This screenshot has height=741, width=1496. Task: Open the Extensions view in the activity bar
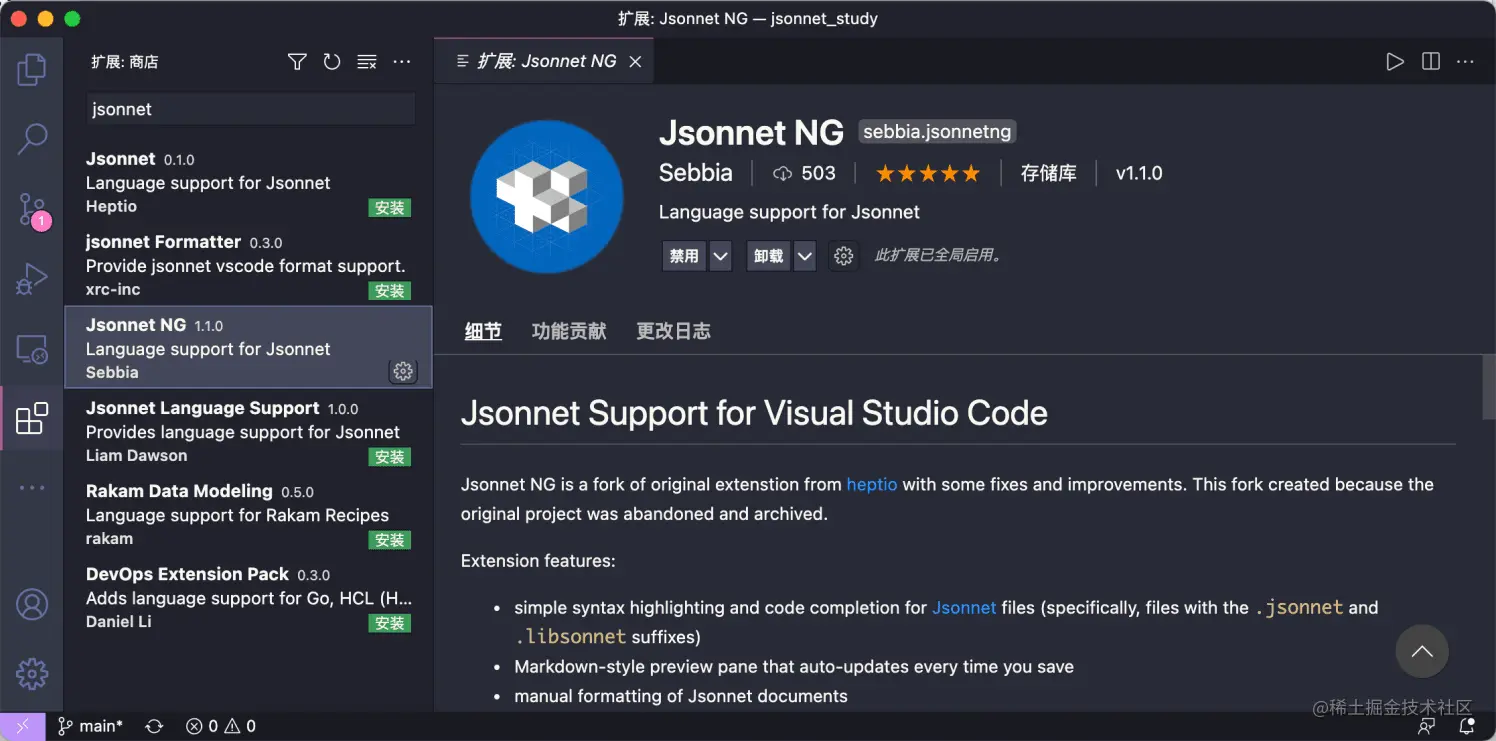(x=31, y=418)
